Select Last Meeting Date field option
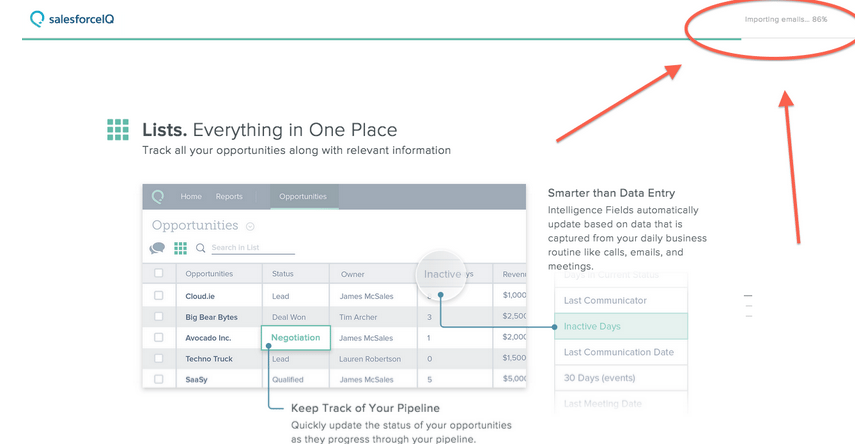The image size is (855, 444). click(621, 404)
